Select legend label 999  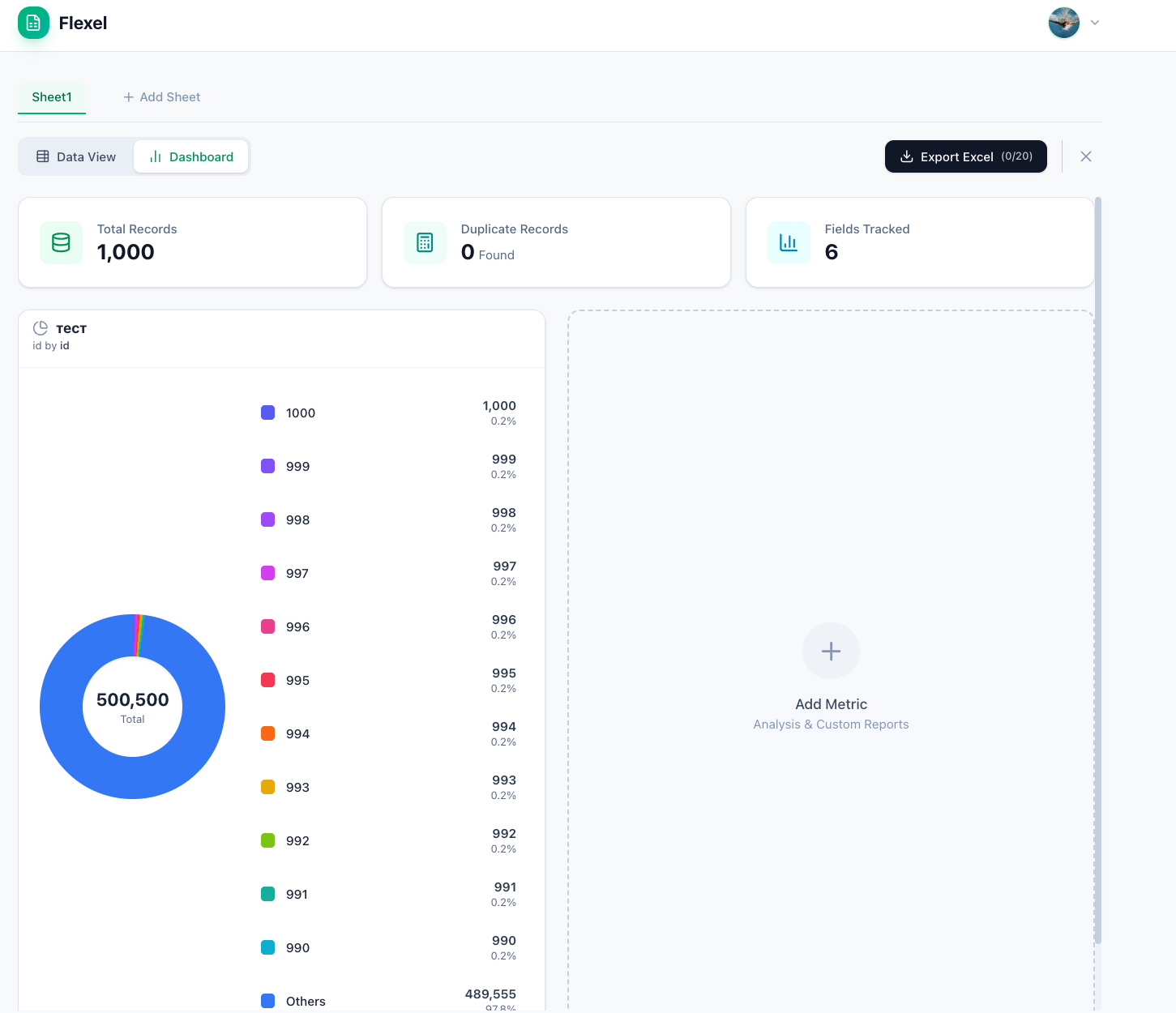[x=297, y=467]
